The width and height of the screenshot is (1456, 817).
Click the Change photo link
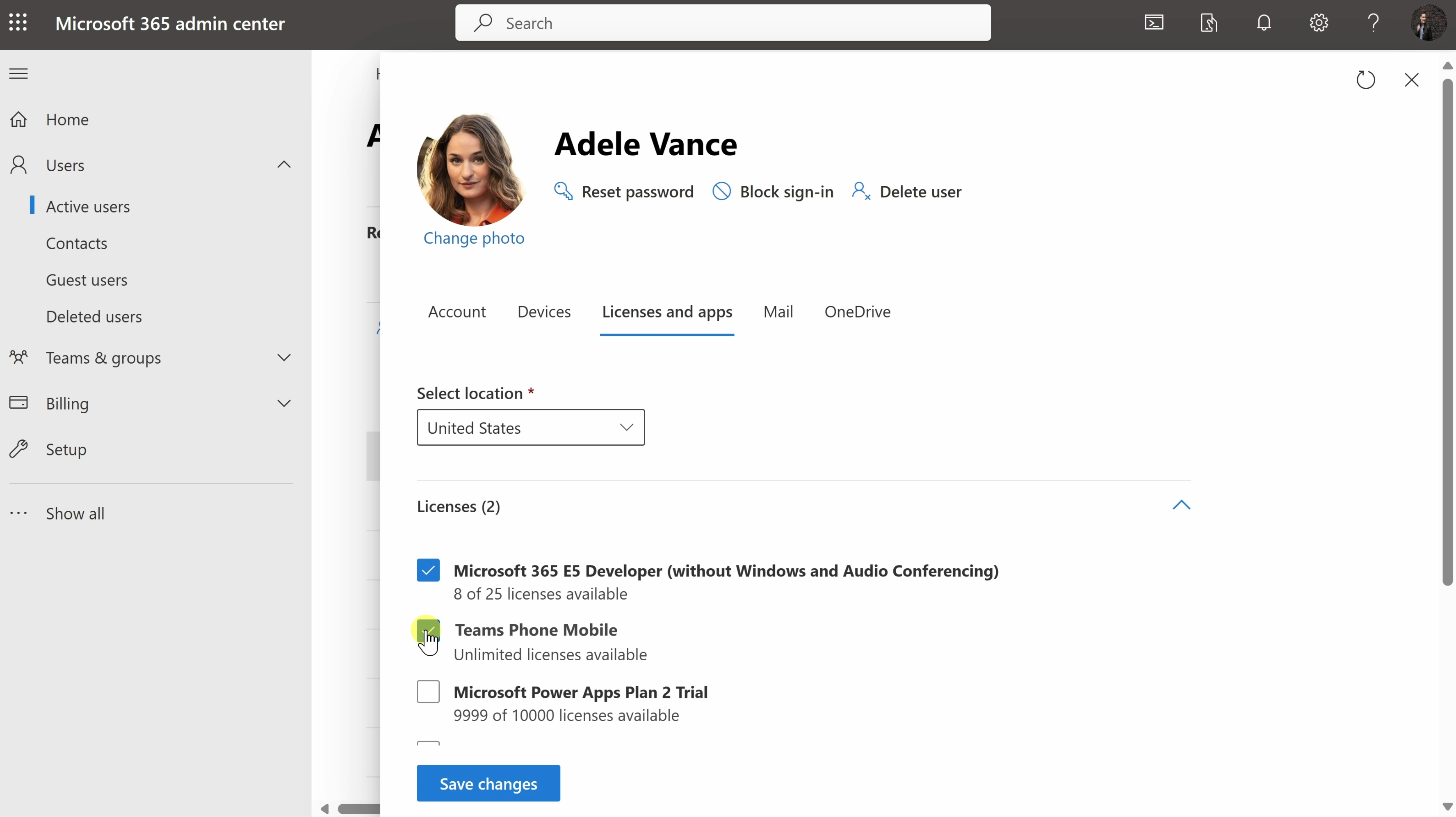474,238
